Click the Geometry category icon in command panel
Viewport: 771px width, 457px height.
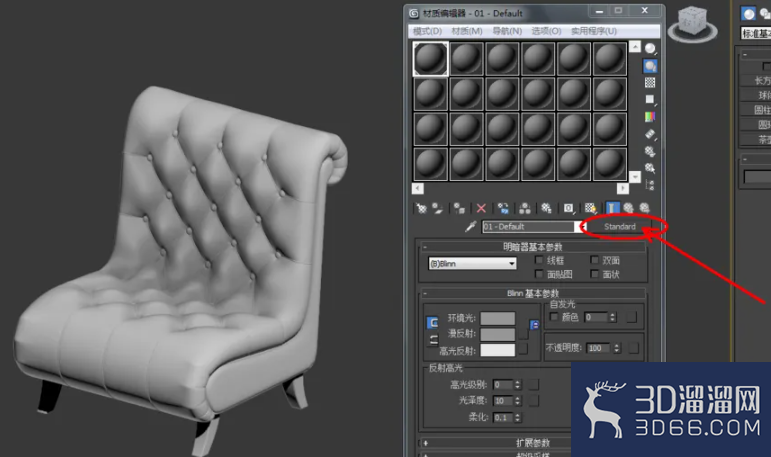pyautogui.click(x=749, y=13)
